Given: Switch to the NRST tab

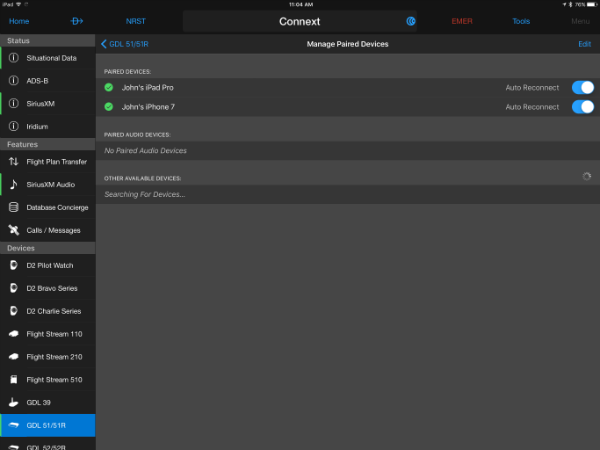Looking at the screenshot, I should tap(135, 21).
